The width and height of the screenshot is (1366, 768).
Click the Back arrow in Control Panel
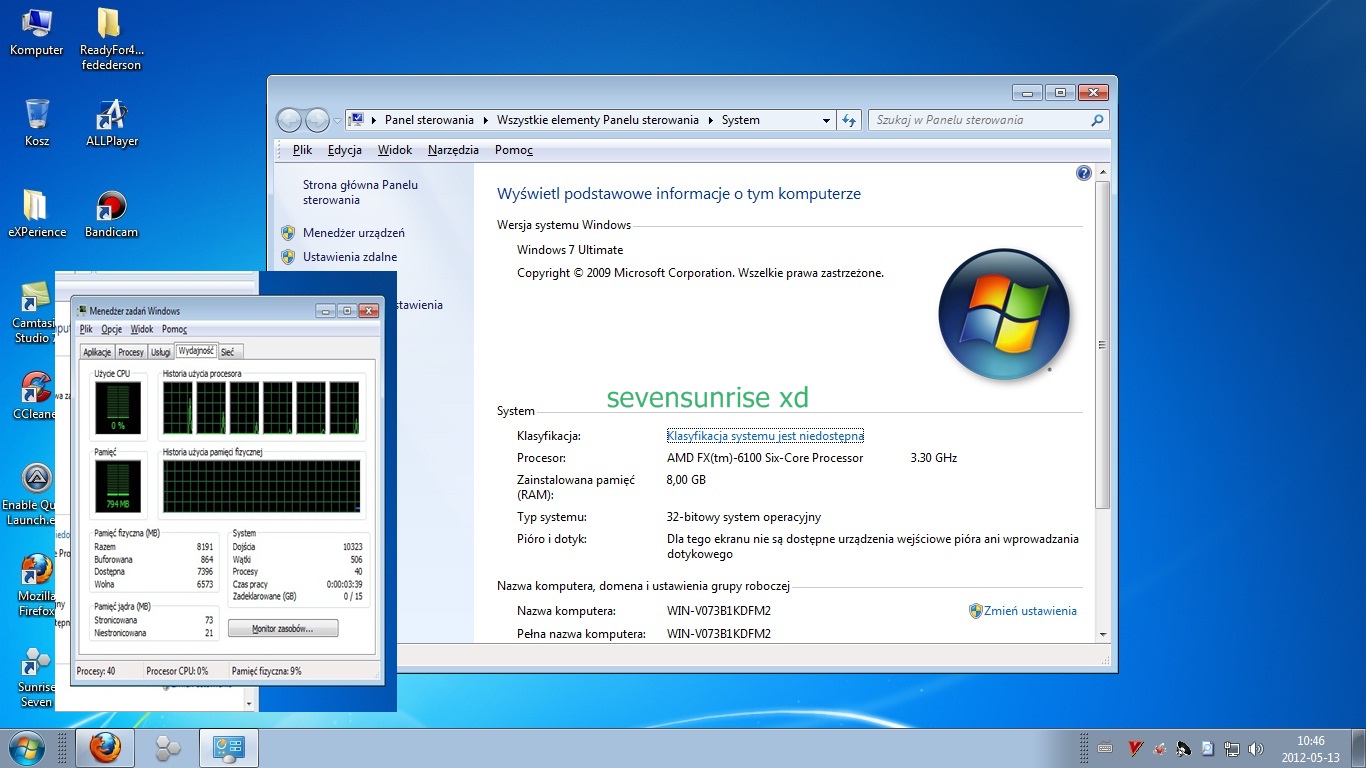289,120
